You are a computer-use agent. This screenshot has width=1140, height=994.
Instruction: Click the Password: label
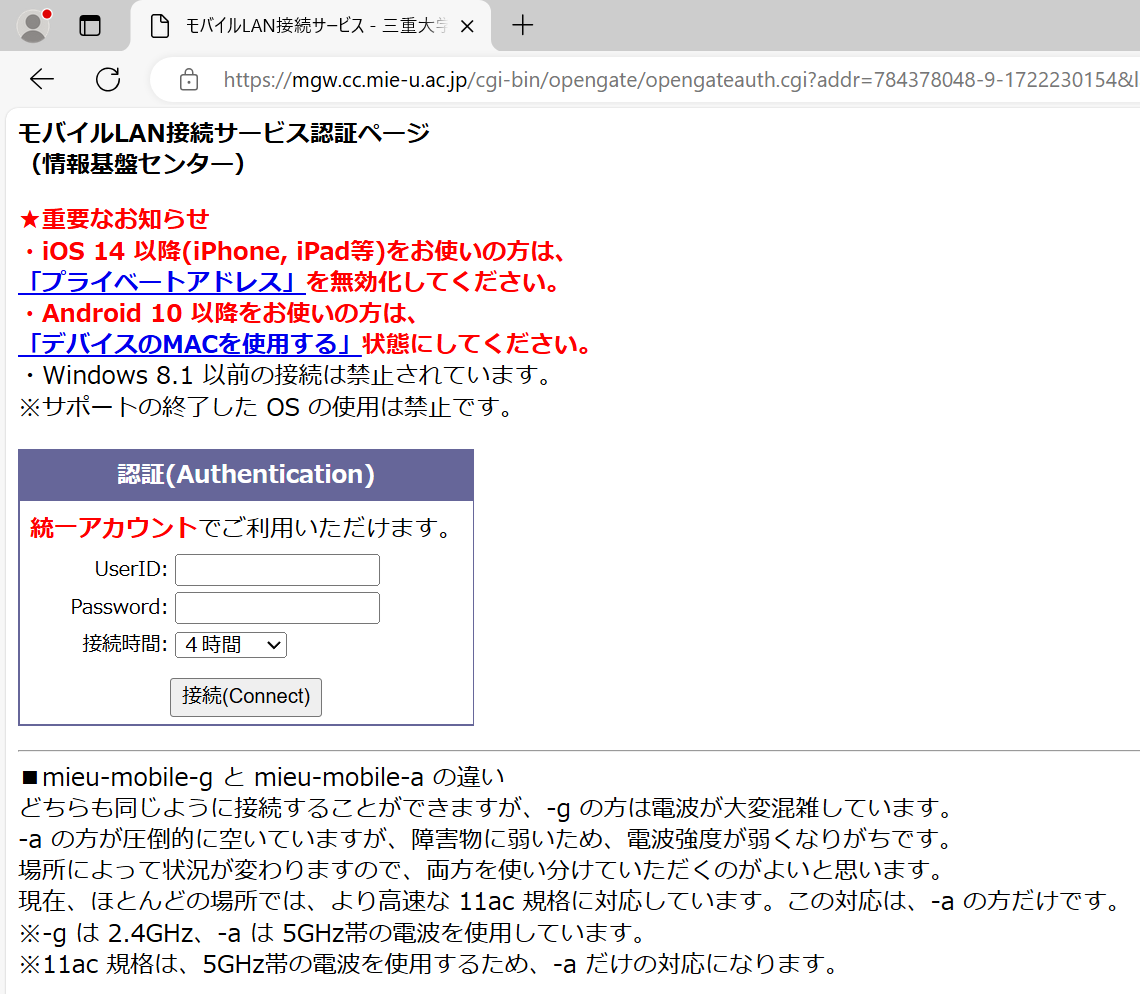click(119, 606)
